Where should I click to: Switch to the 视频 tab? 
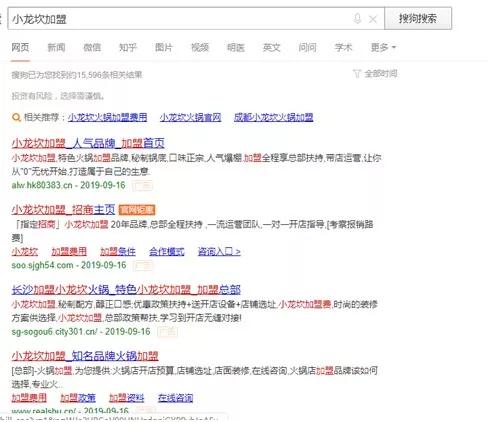[x=200, y=47]
